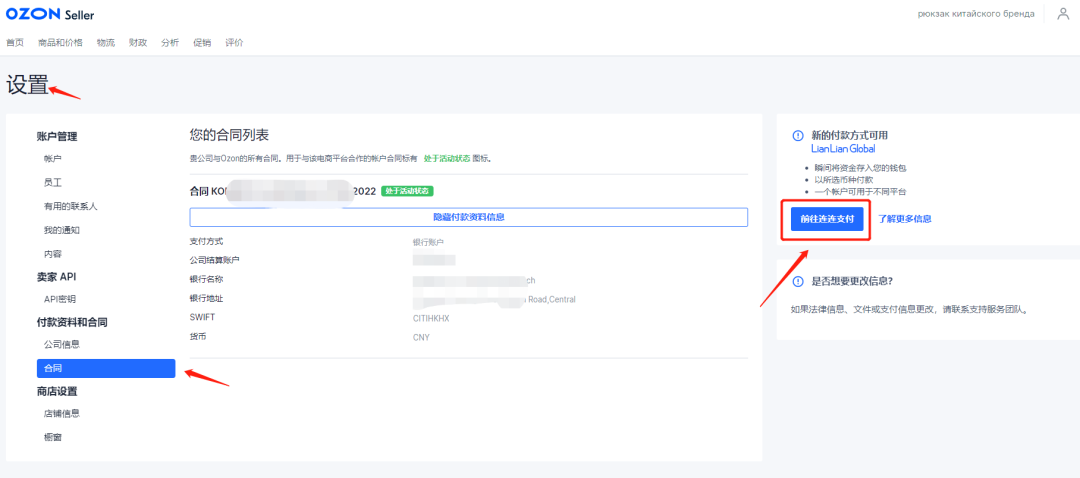Image resolution: width=1080 pixels, height=478 pixels.
Task: Click info icon beside new payment method
Action: (797, 136)
